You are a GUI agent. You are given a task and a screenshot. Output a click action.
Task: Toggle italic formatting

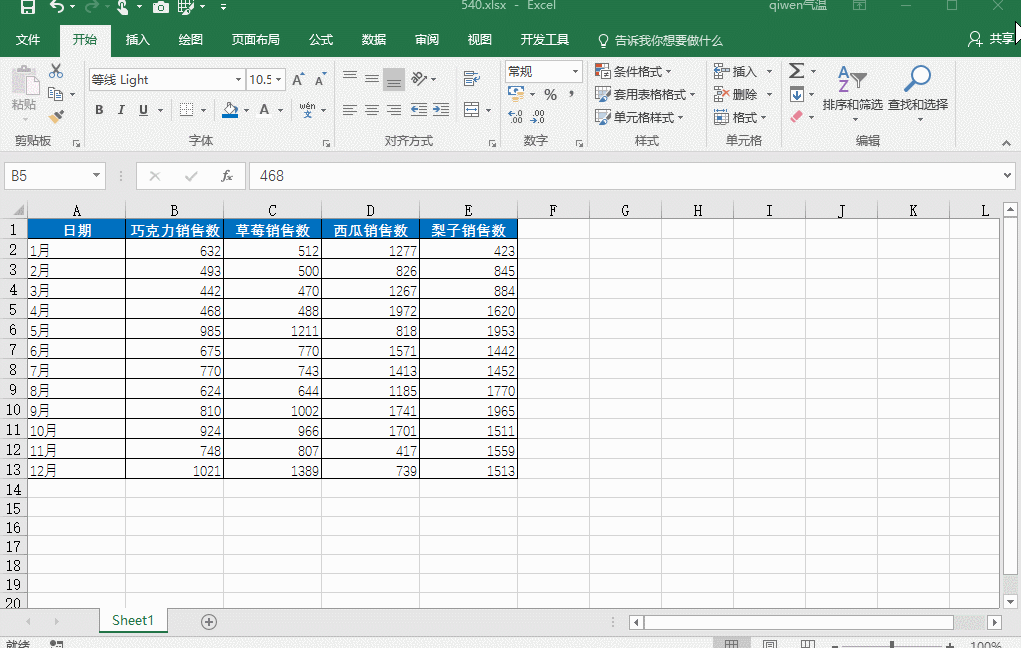[x=121, y=110]
